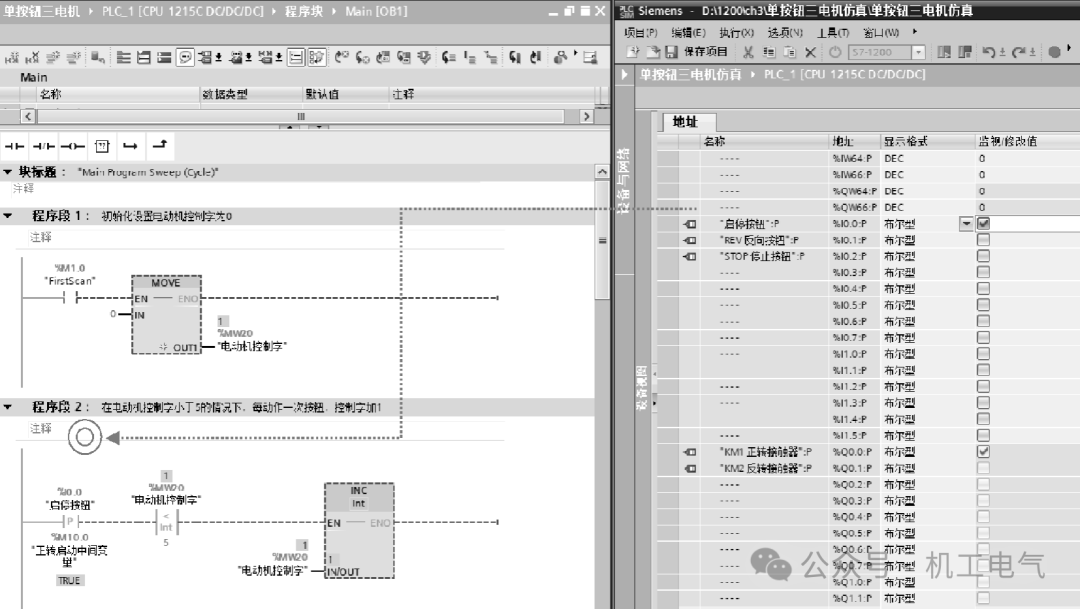Image resolution: width=1080 pixels, height=609 pixels.
Task: Click 程序块 in the breadcrumb path
Action: (304, 11)
